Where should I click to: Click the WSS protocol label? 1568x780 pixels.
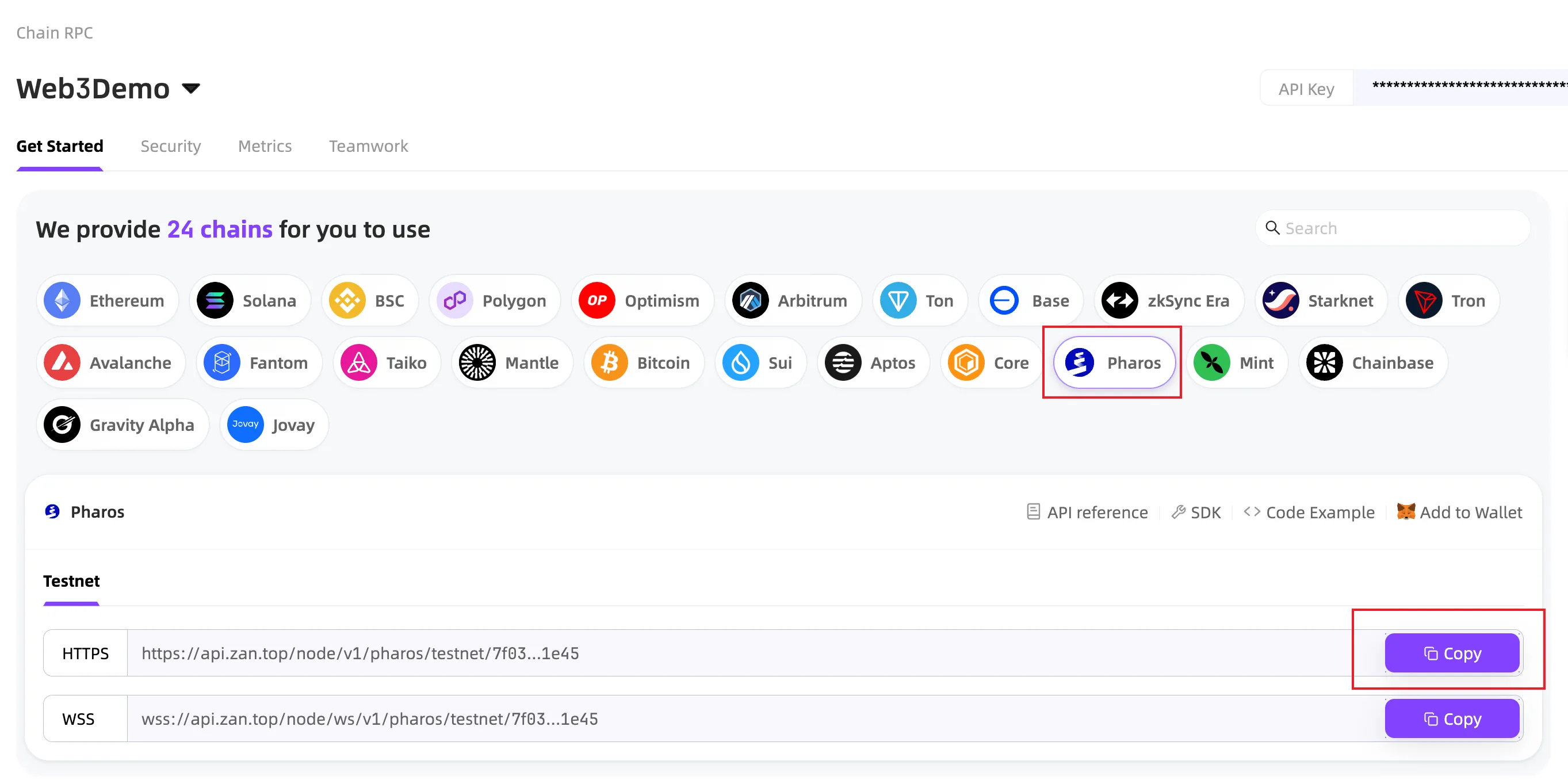[79, 719]
